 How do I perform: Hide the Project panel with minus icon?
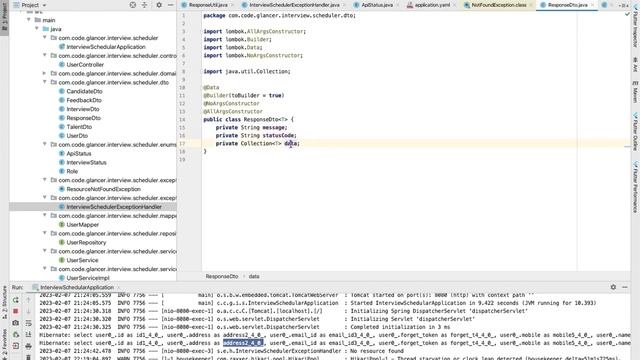coord(171,5)
